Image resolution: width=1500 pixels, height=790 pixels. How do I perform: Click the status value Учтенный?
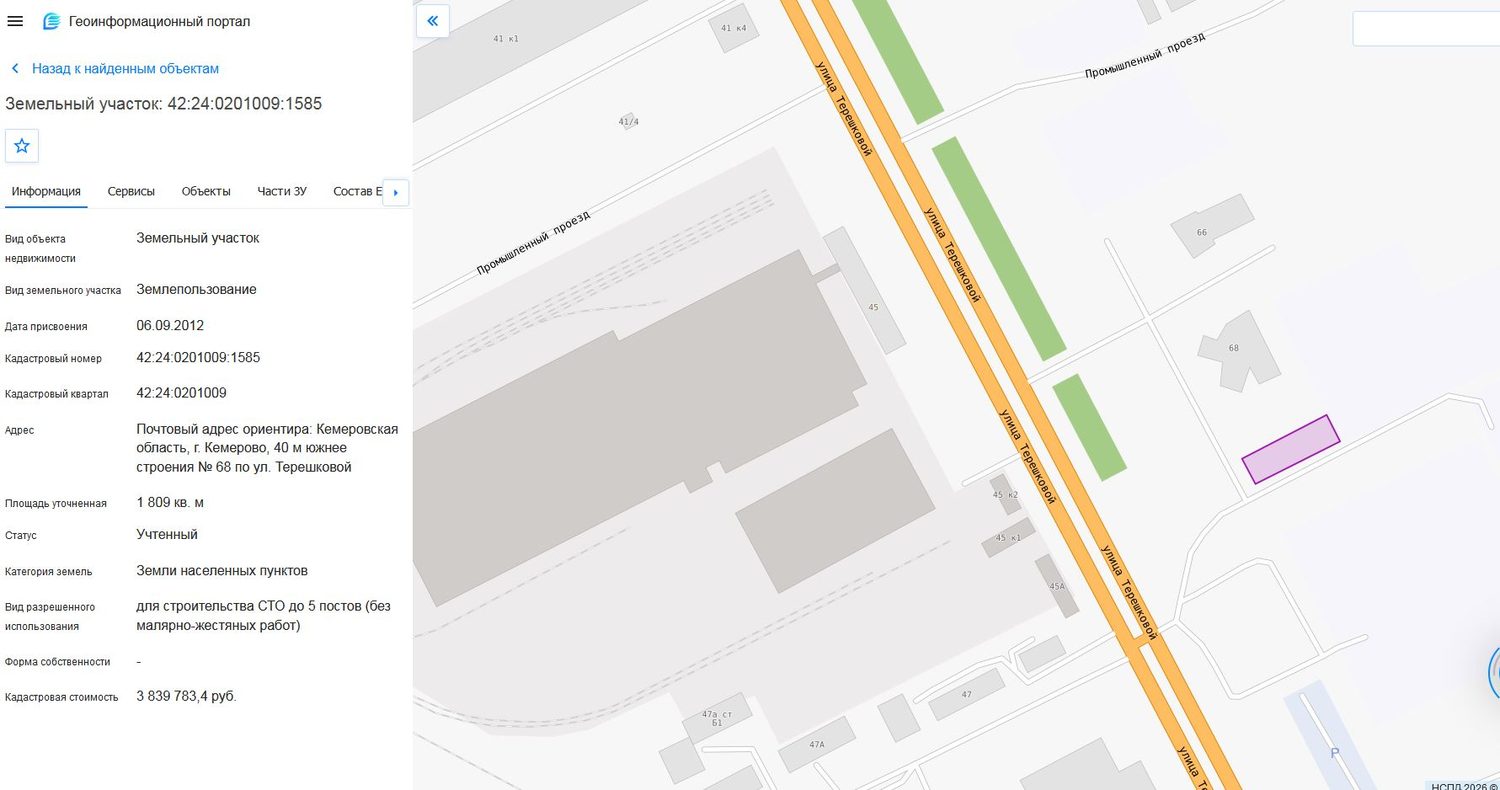point(167,535)
